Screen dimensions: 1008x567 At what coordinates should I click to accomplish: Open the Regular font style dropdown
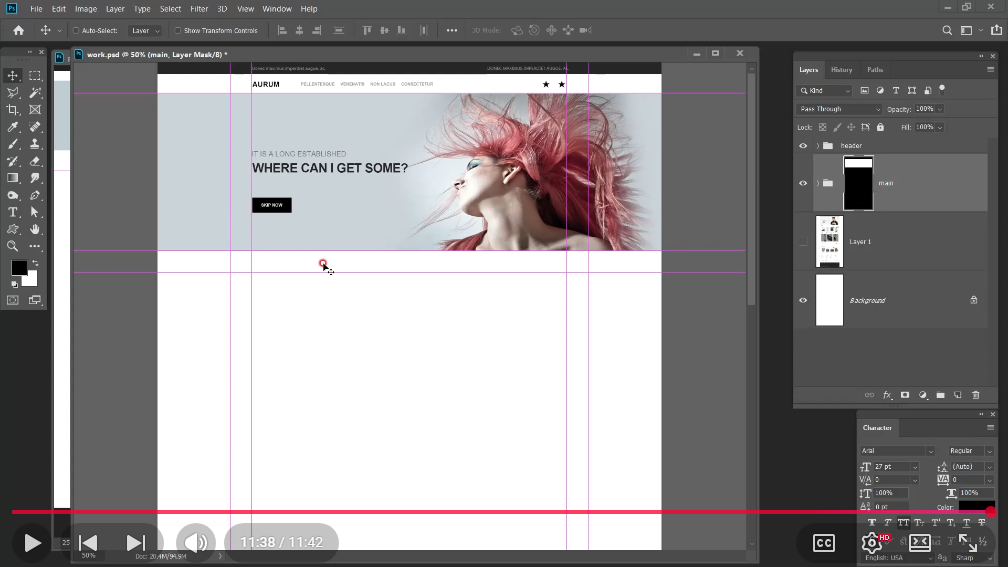click(x=971, y=451)
